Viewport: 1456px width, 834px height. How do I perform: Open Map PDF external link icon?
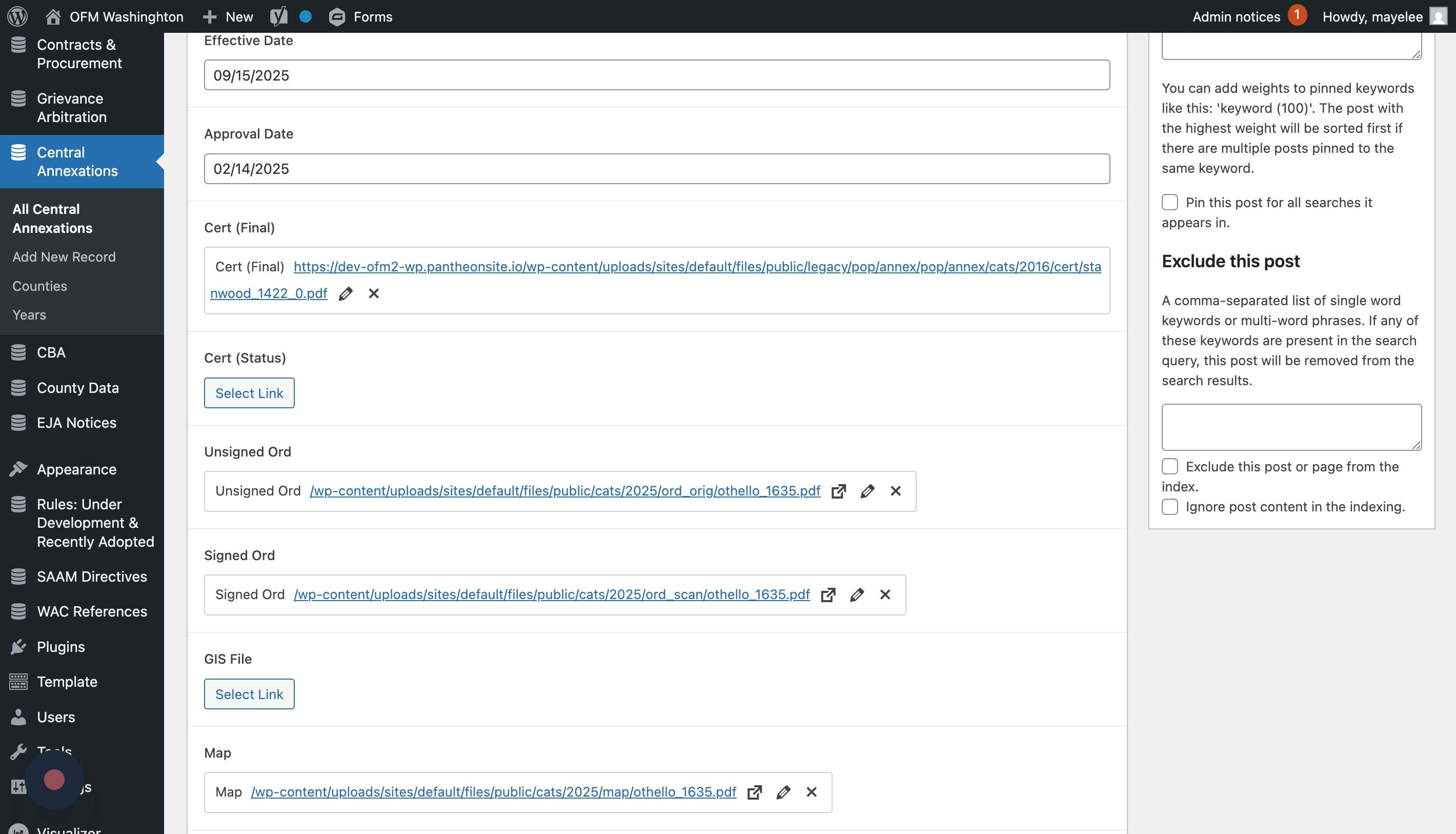[x=755, y=791]
